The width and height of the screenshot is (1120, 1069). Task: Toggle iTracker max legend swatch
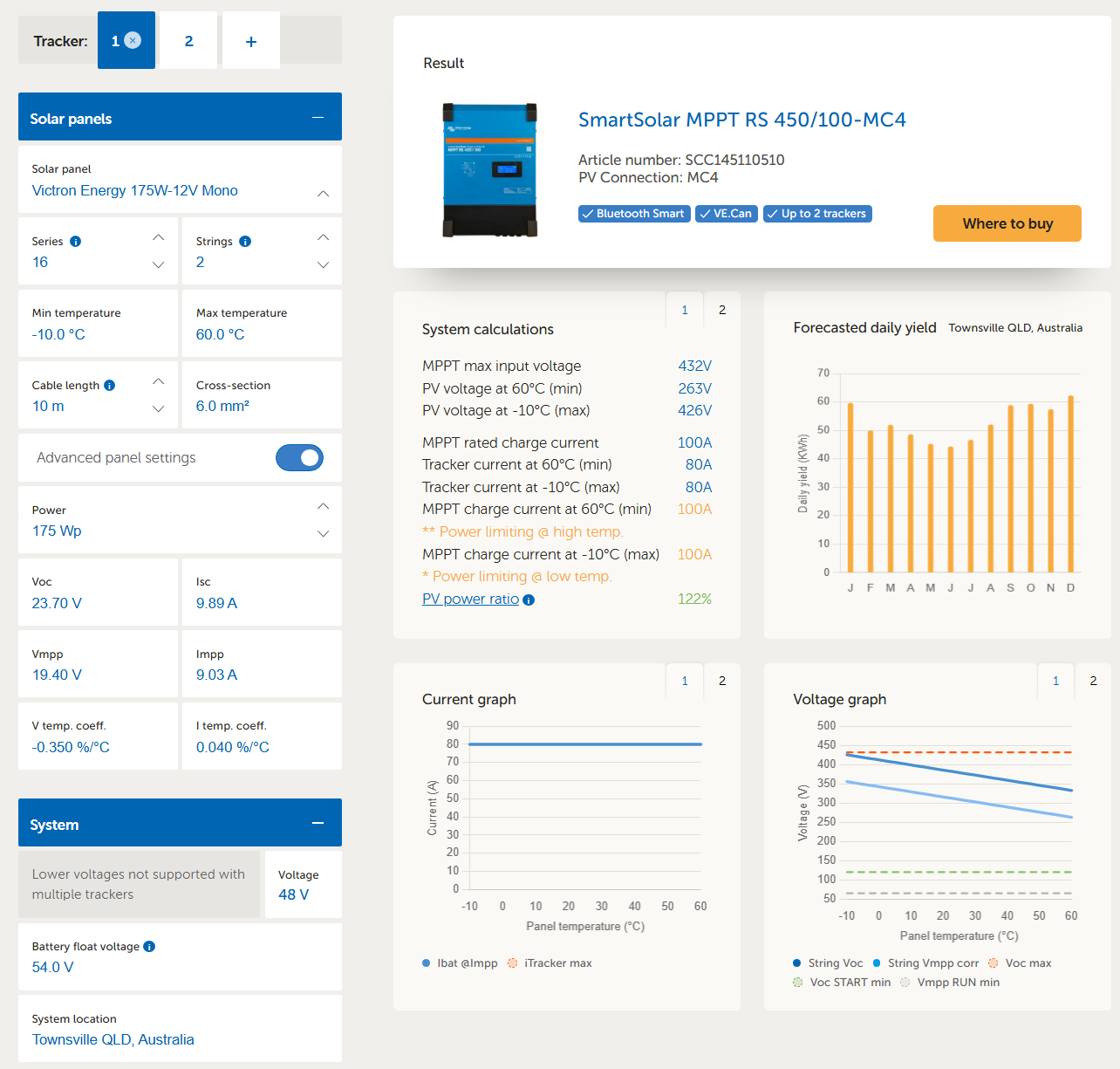click(x=513, y=963)
